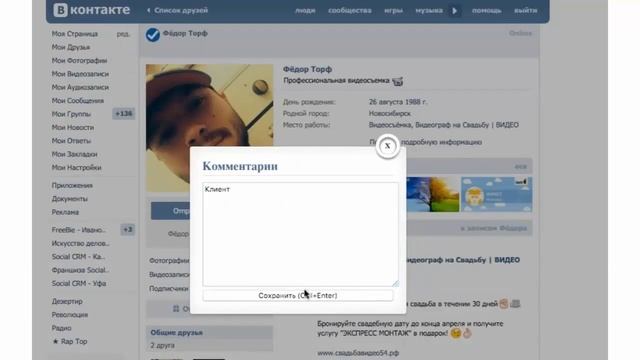Open Social CRM - Уфа group link
This screenshot has height=360, width=640.
79,284
